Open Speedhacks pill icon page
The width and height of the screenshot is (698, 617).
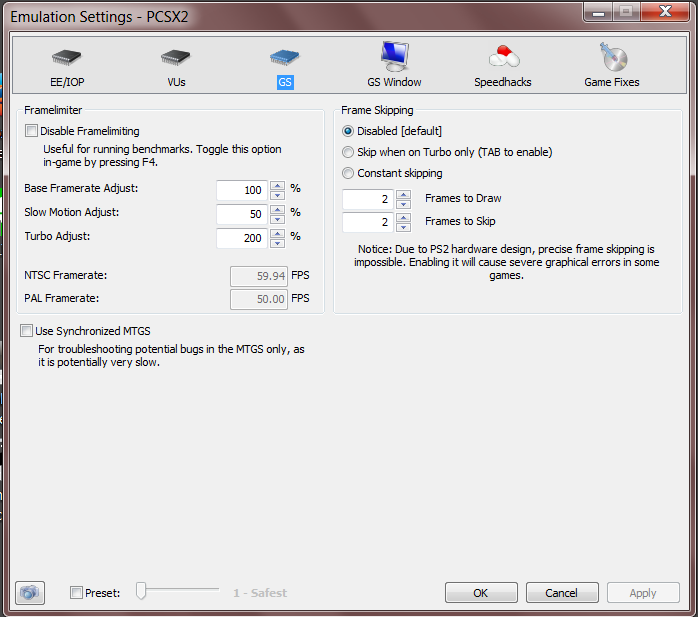(x=503, y=56)
